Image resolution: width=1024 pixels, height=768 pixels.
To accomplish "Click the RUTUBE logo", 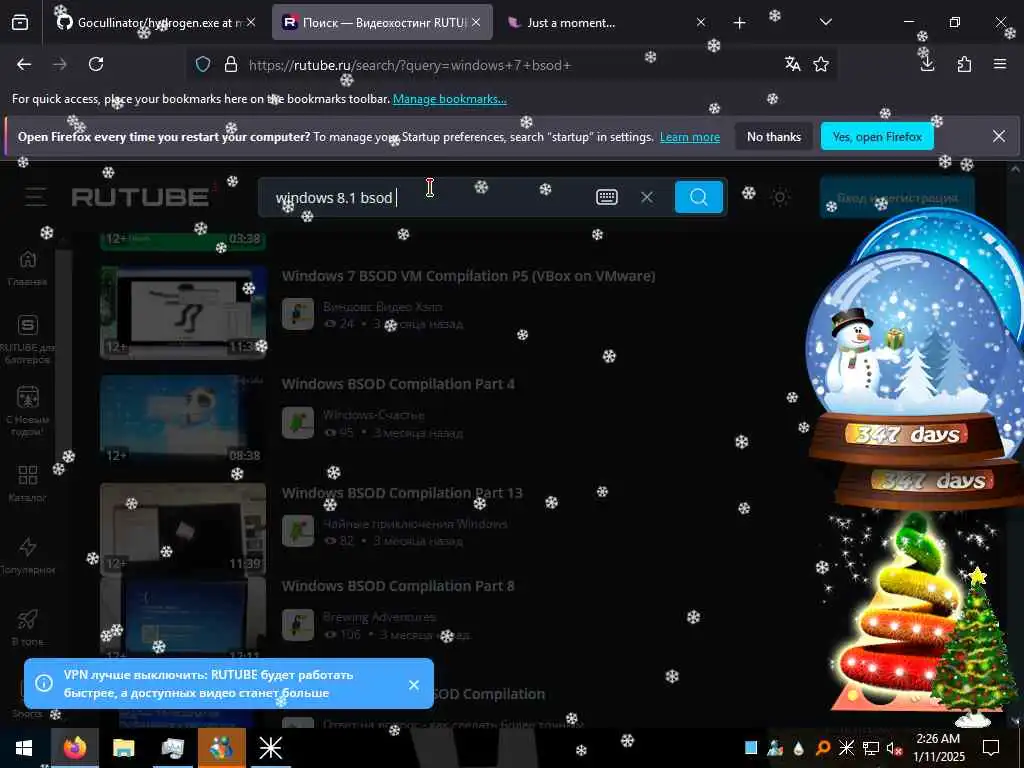I will coord(140,197).
